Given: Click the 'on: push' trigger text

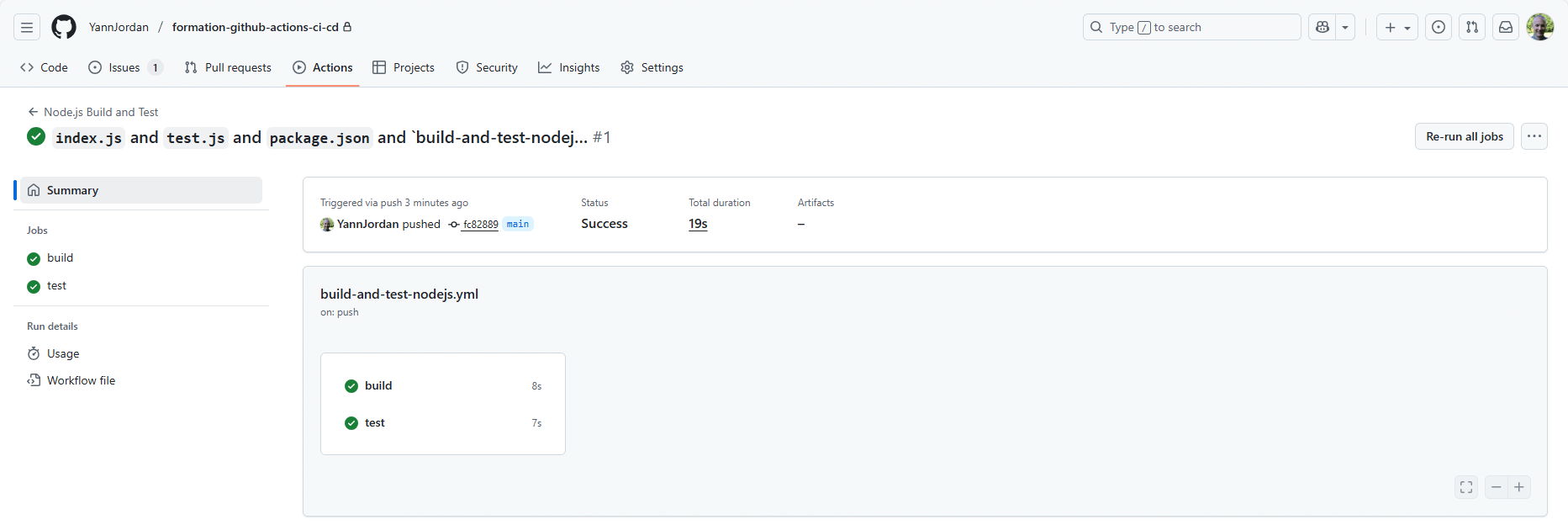Looking at the screenshot, I should tap(340, 312).
